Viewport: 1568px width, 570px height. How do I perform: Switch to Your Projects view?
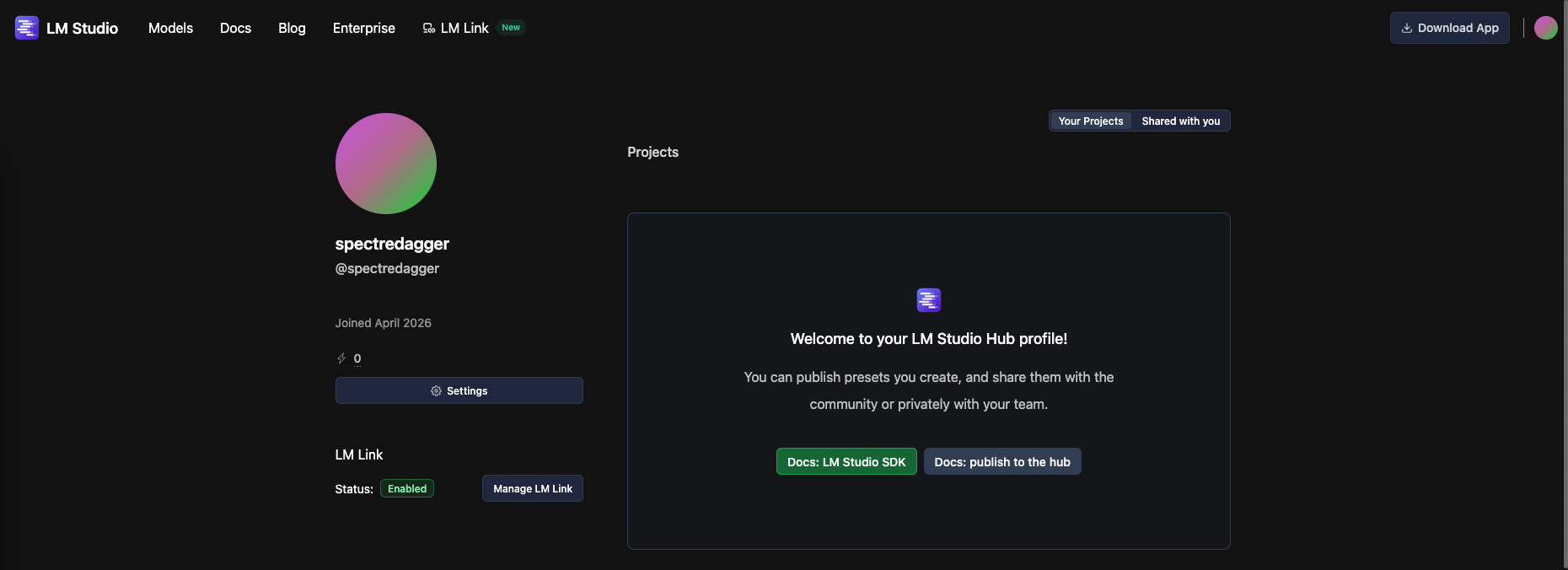(1090, 121)
